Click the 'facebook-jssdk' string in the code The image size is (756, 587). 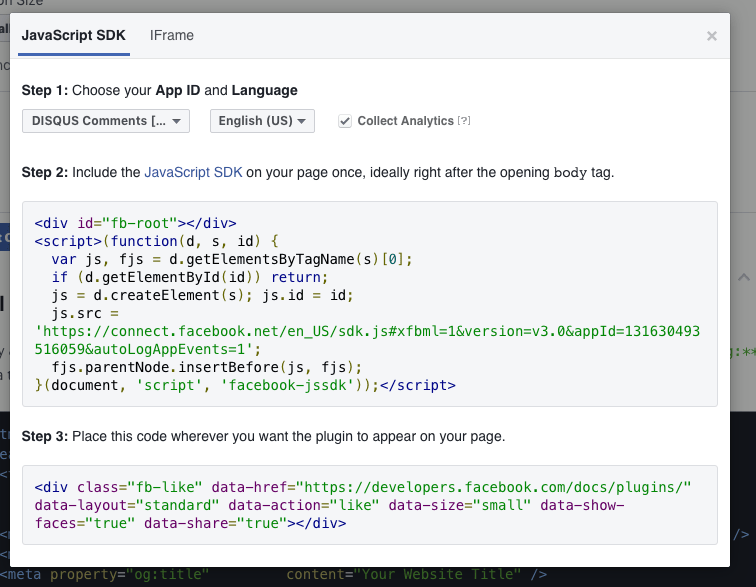click(287, 385)
